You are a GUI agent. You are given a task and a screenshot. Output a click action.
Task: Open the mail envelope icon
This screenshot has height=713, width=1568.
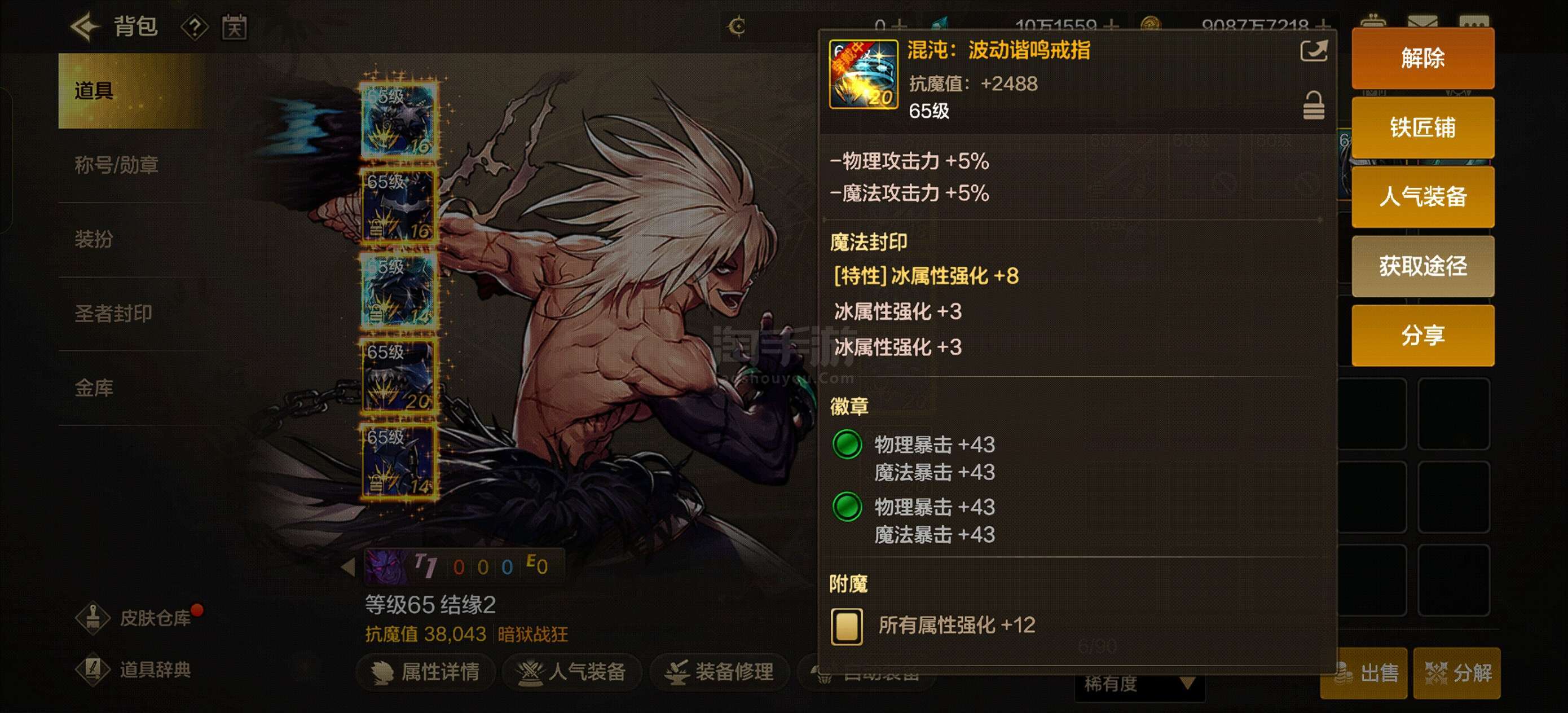[x=1422, y=22]
